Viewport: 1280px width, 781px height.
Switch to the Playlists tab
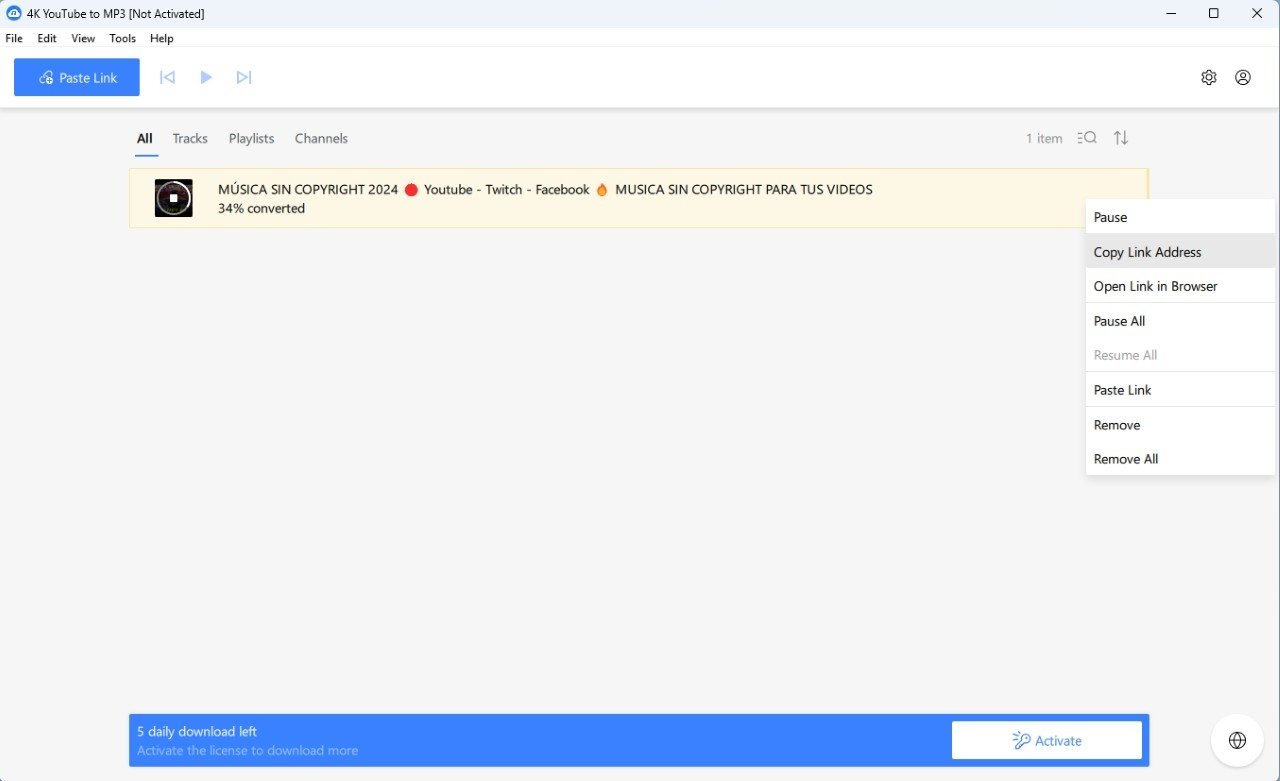tap(251, 139)
